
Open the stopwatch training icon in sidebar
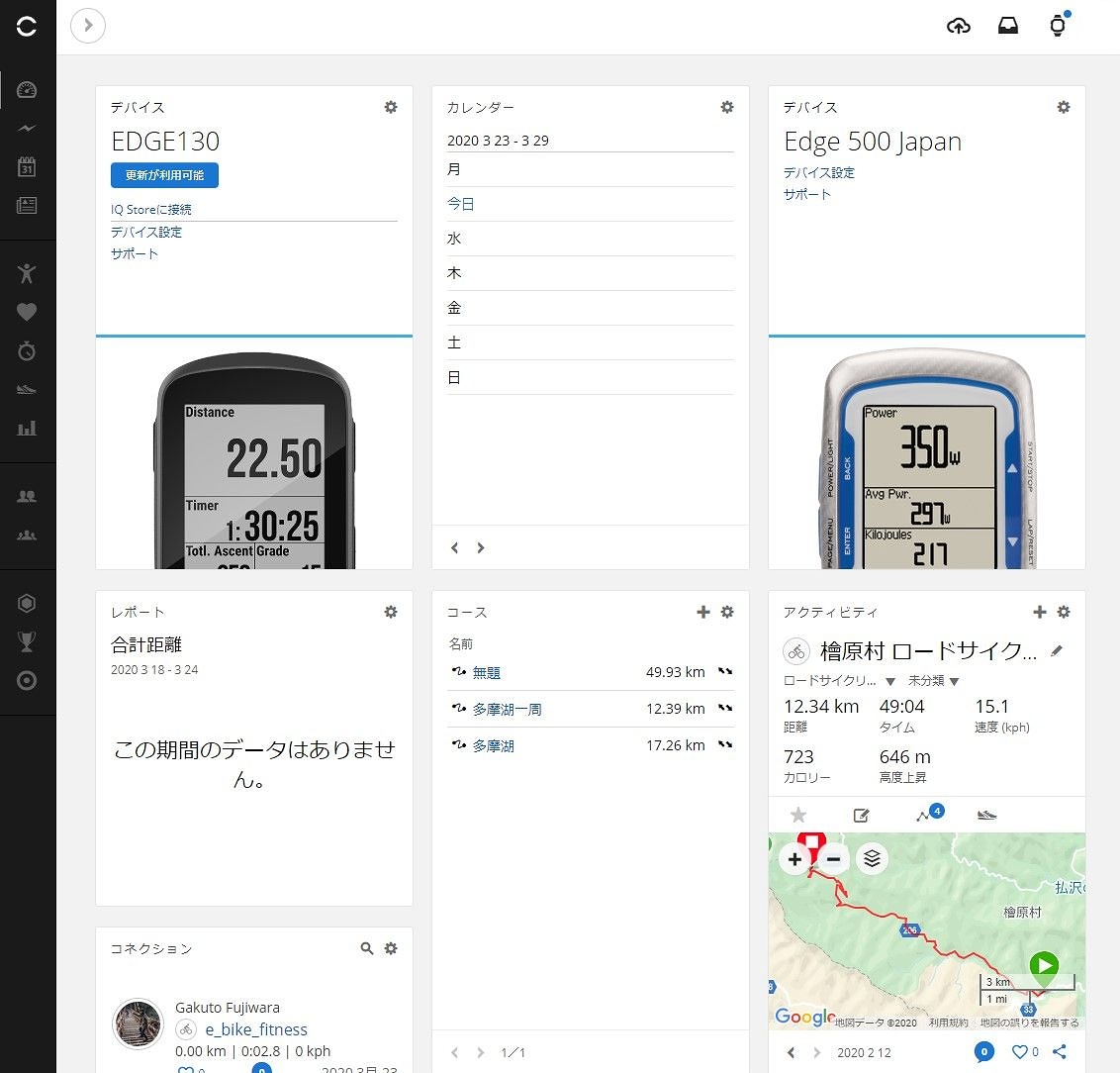[x=27, y=350]
